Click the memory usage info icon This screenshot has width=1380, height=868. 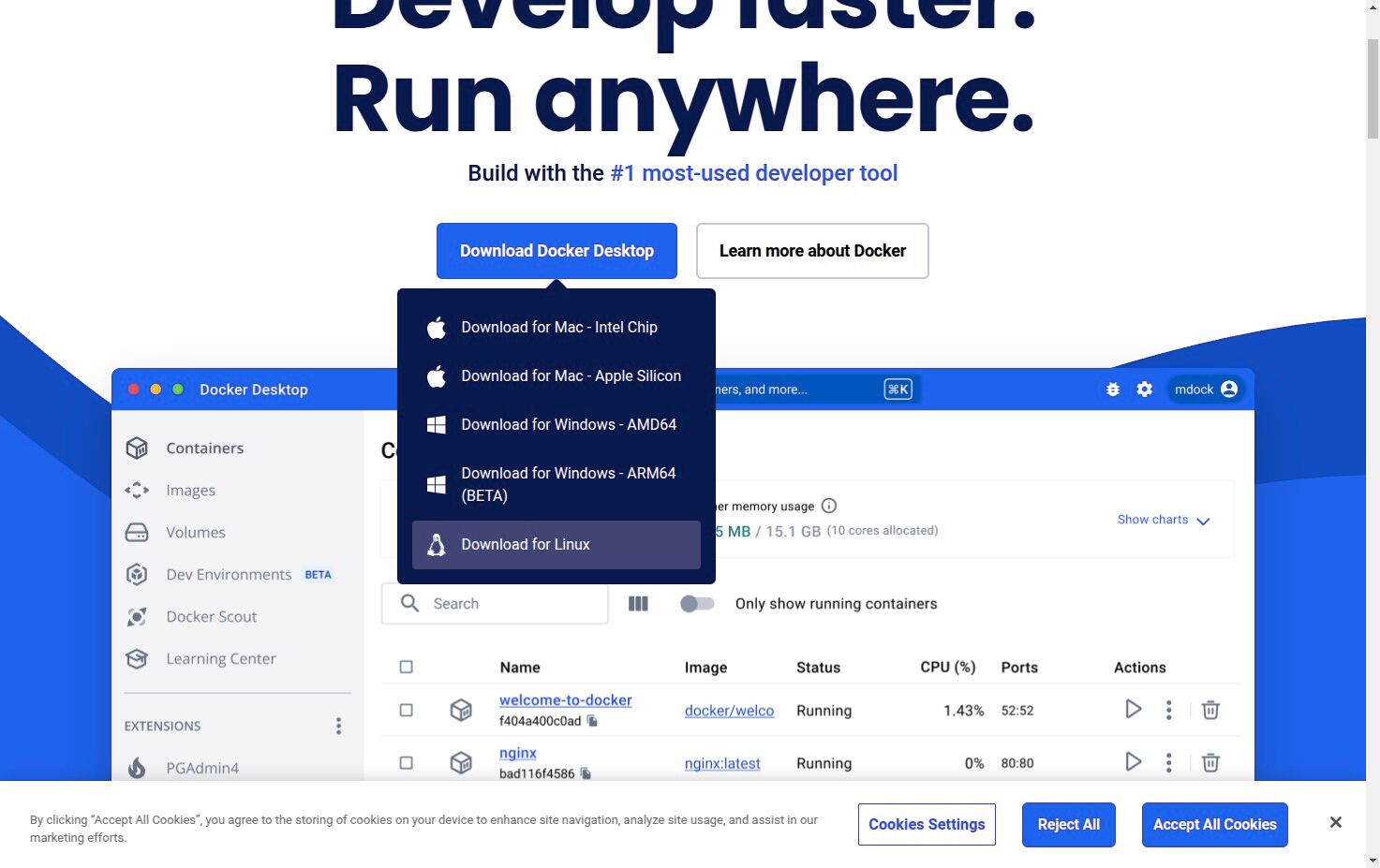(829, 506)
